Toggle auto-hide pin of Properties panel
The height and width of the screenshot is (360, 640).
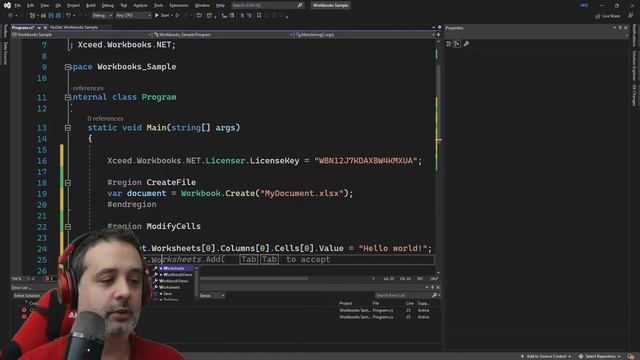[620, 28]
